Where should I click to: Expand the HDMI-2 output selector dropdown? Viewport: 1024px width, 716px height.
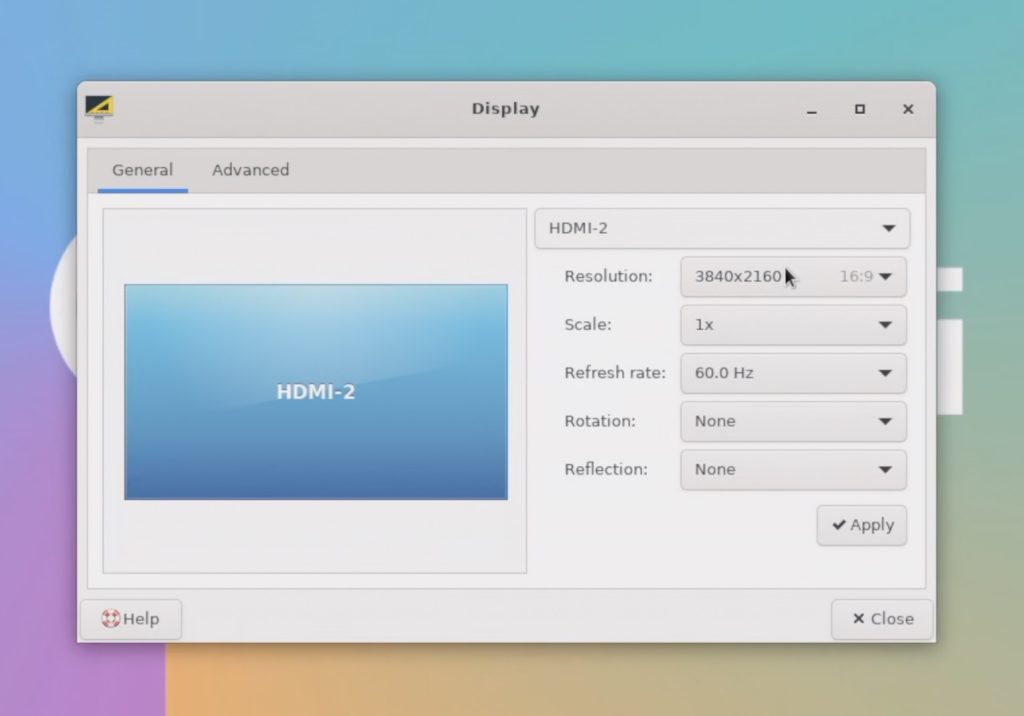pos(721,228)
